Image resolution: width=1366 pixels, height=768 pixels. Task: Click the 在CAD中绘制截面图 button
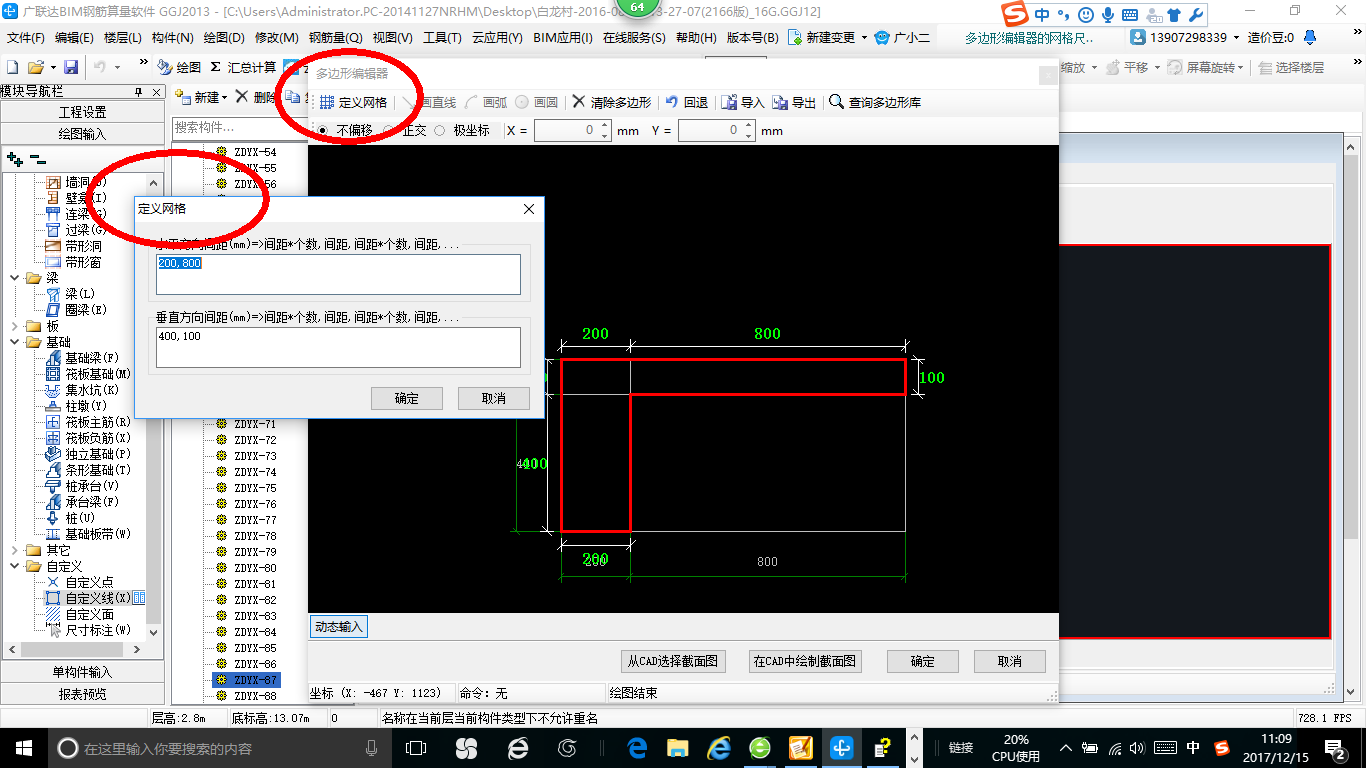pyautogui.click(x=805, y=661)
